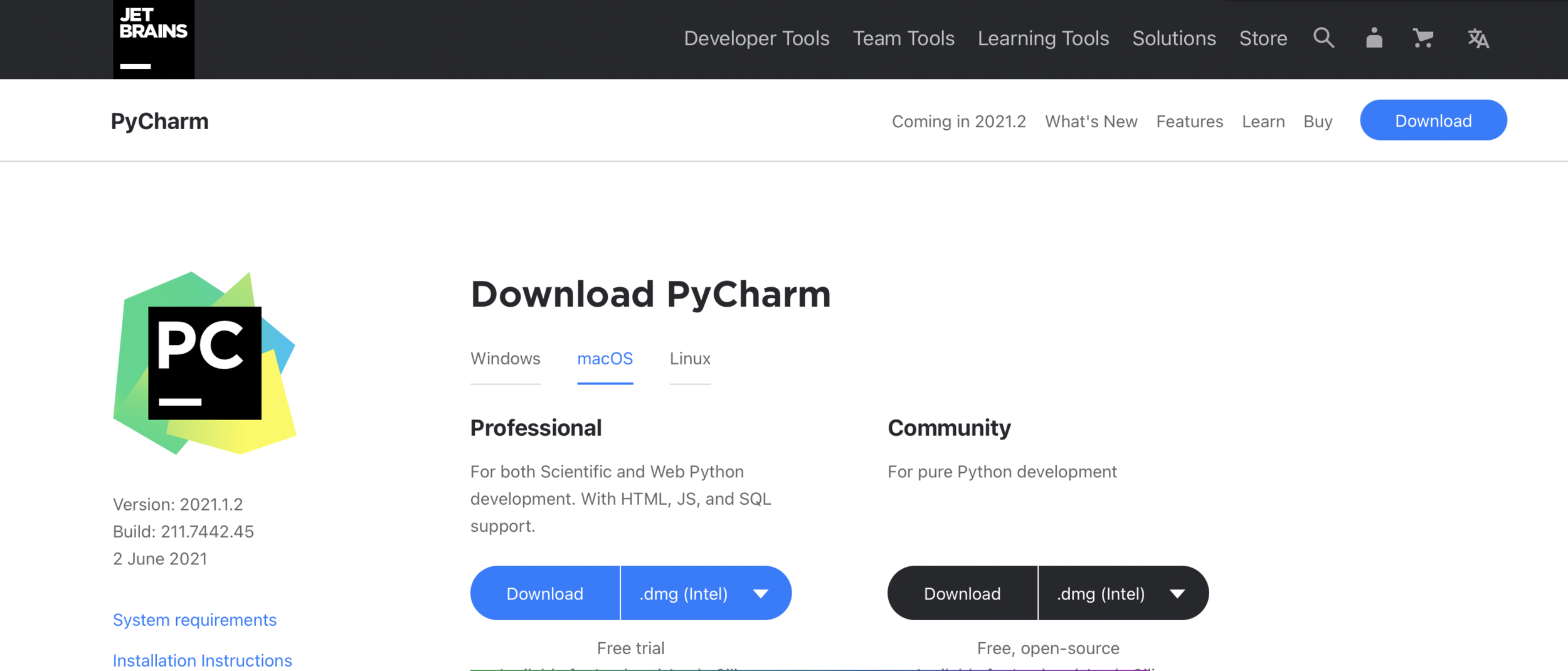Viewport: 1568px width, 671px height.
Task: Open the site search magnifier icon
Action: [x=1323, y=38]
